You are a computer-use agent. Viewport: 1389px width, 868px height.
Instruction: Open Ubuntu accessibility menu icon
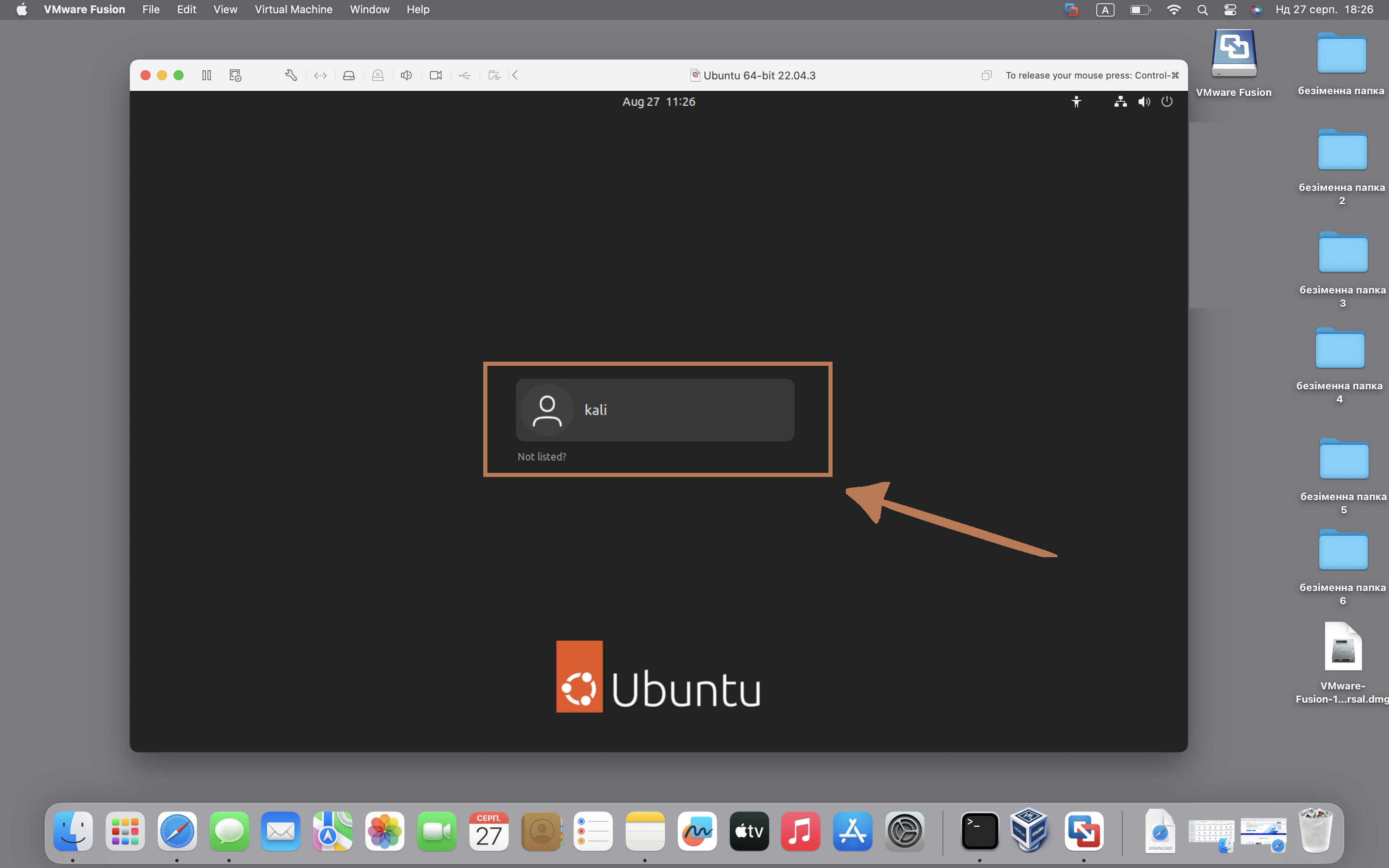point(1076,102)
